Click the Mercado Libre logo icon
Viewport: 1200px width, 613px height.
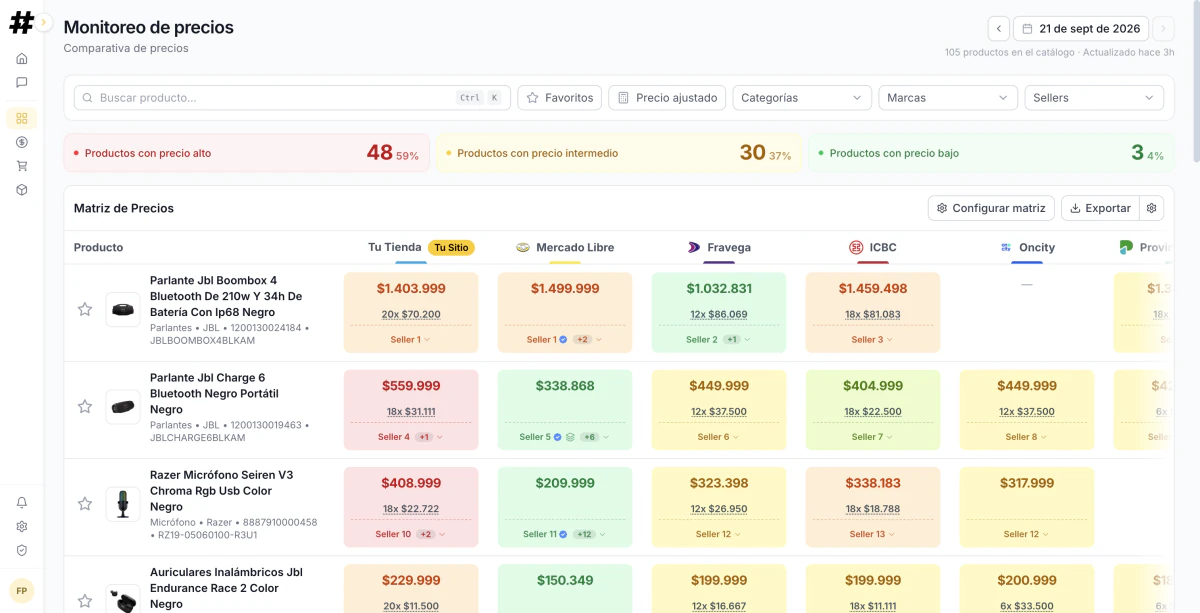pyautogui.click(x=523, y=247)
